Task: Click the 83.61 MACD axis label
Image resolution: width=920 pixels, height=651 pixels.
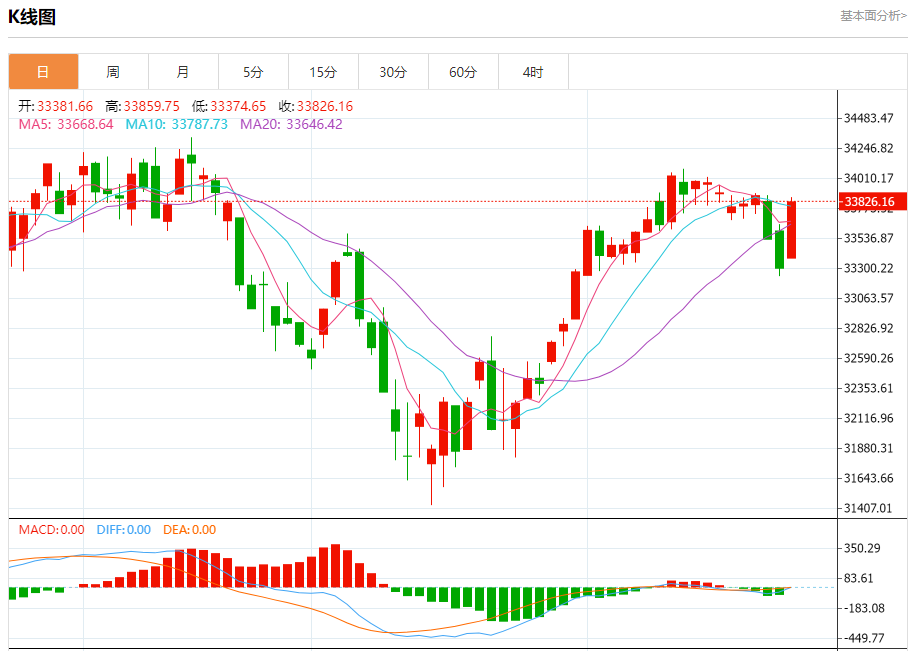Action: pos(858,578)
